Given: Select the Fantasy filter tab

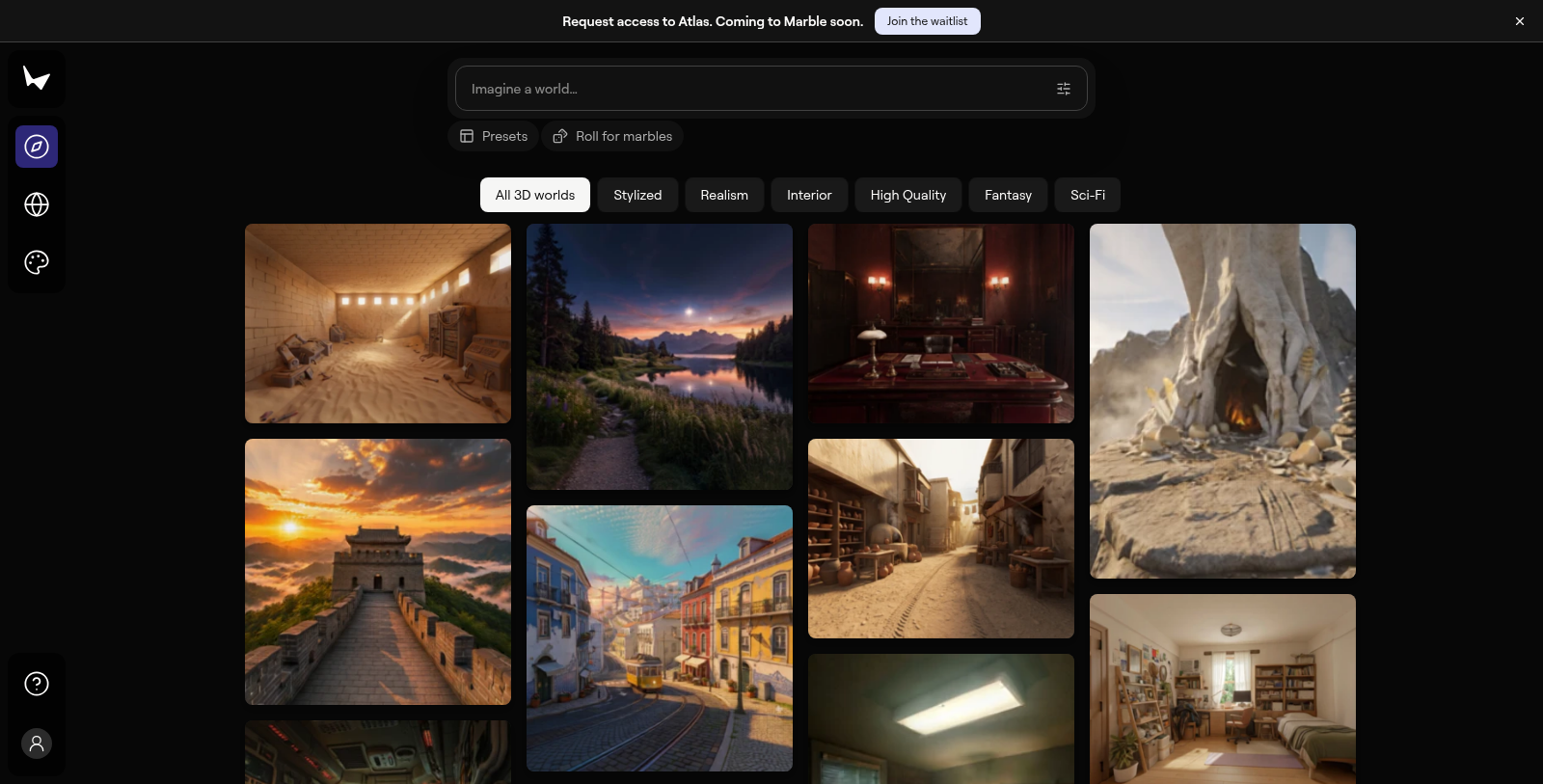Looking at the screenshot, I should (1008, 195).
